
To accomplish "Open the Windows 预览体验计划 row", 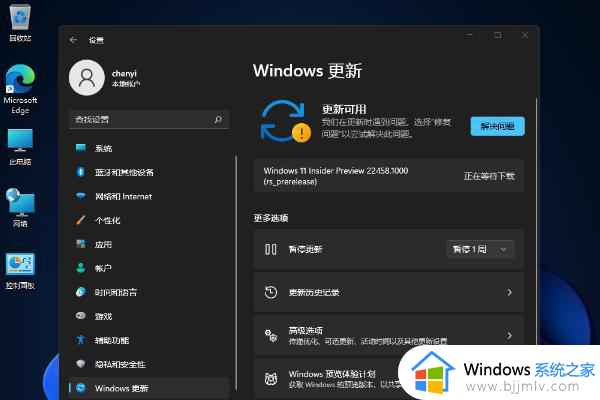I will click(x=389, y=379).
